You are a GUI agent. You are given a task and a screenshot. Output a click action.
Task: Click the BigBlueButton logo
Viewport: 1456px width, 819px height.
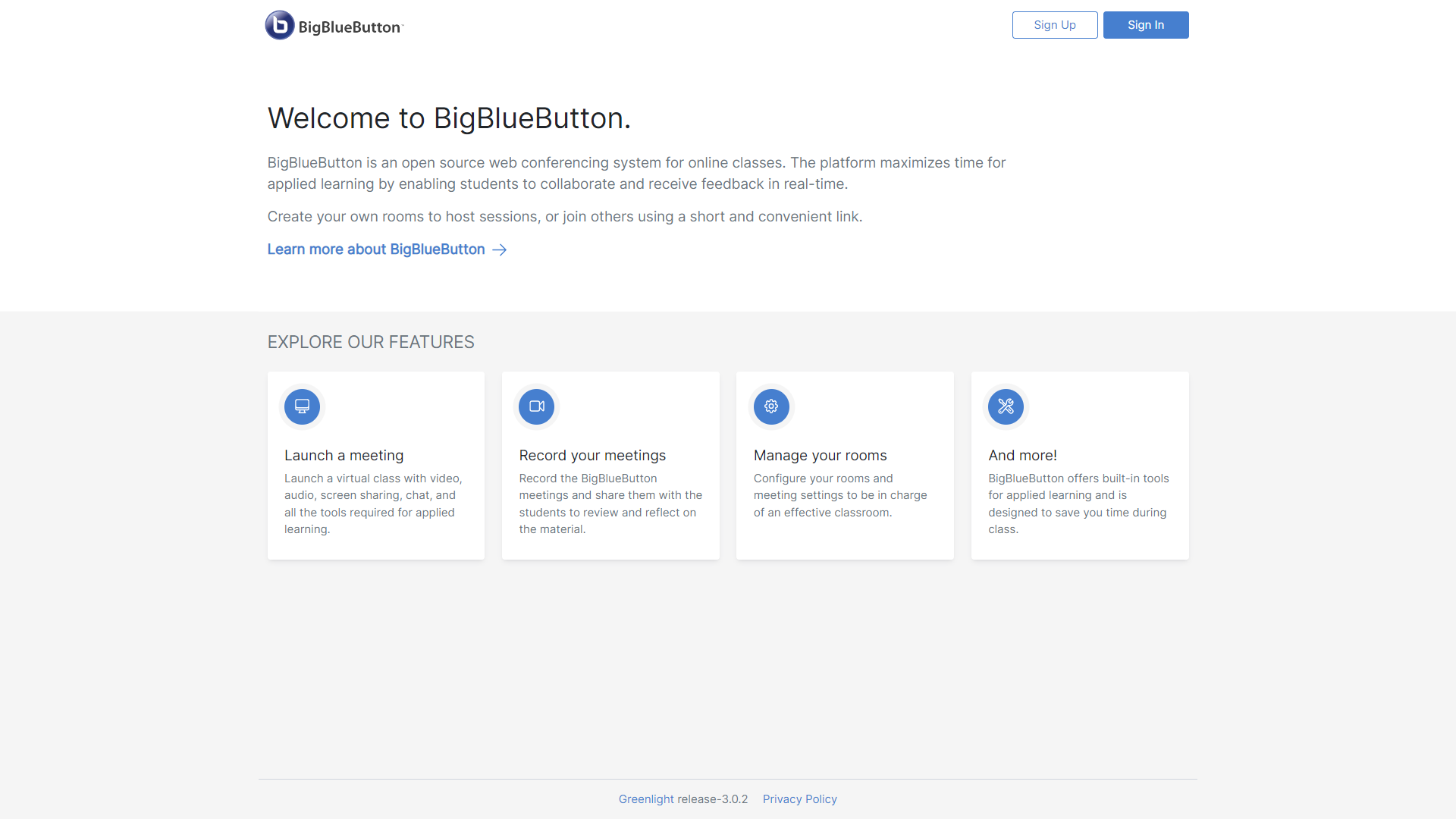click(x=334, y=25)
